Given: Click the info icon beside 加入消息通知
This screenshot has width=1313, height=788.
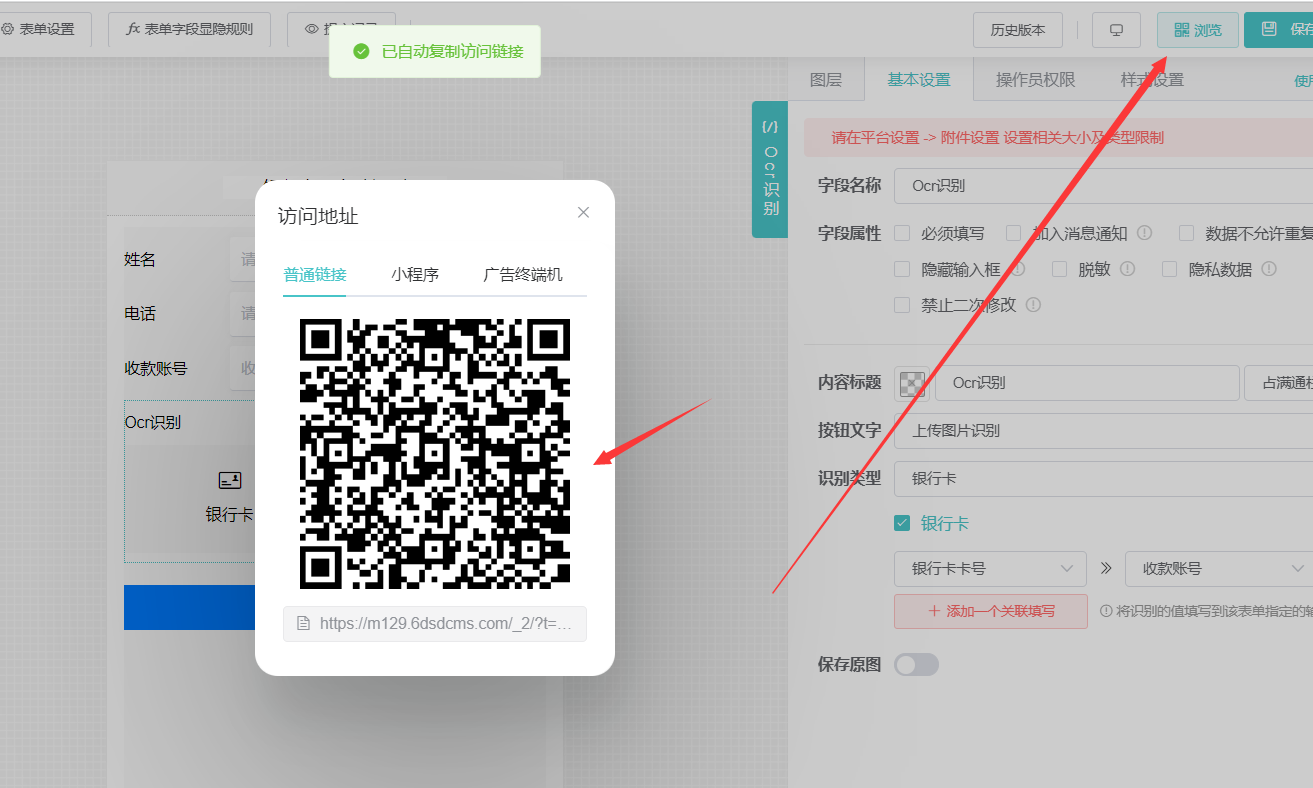Looking at the screenshot, I should coord(1144,233).
